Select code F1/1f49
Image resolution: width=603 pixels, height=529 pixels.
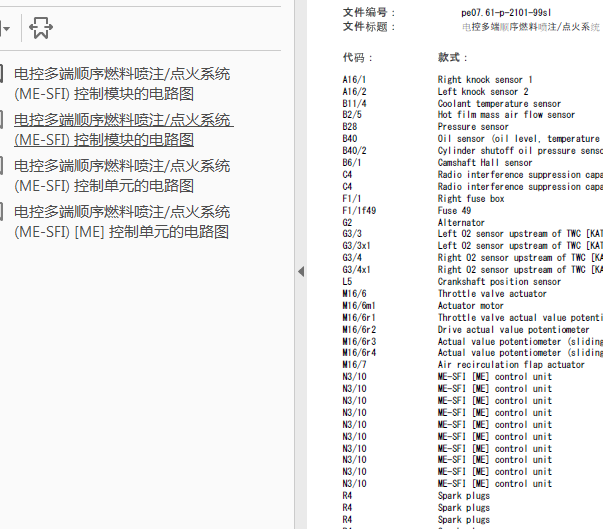pos(359,211)
